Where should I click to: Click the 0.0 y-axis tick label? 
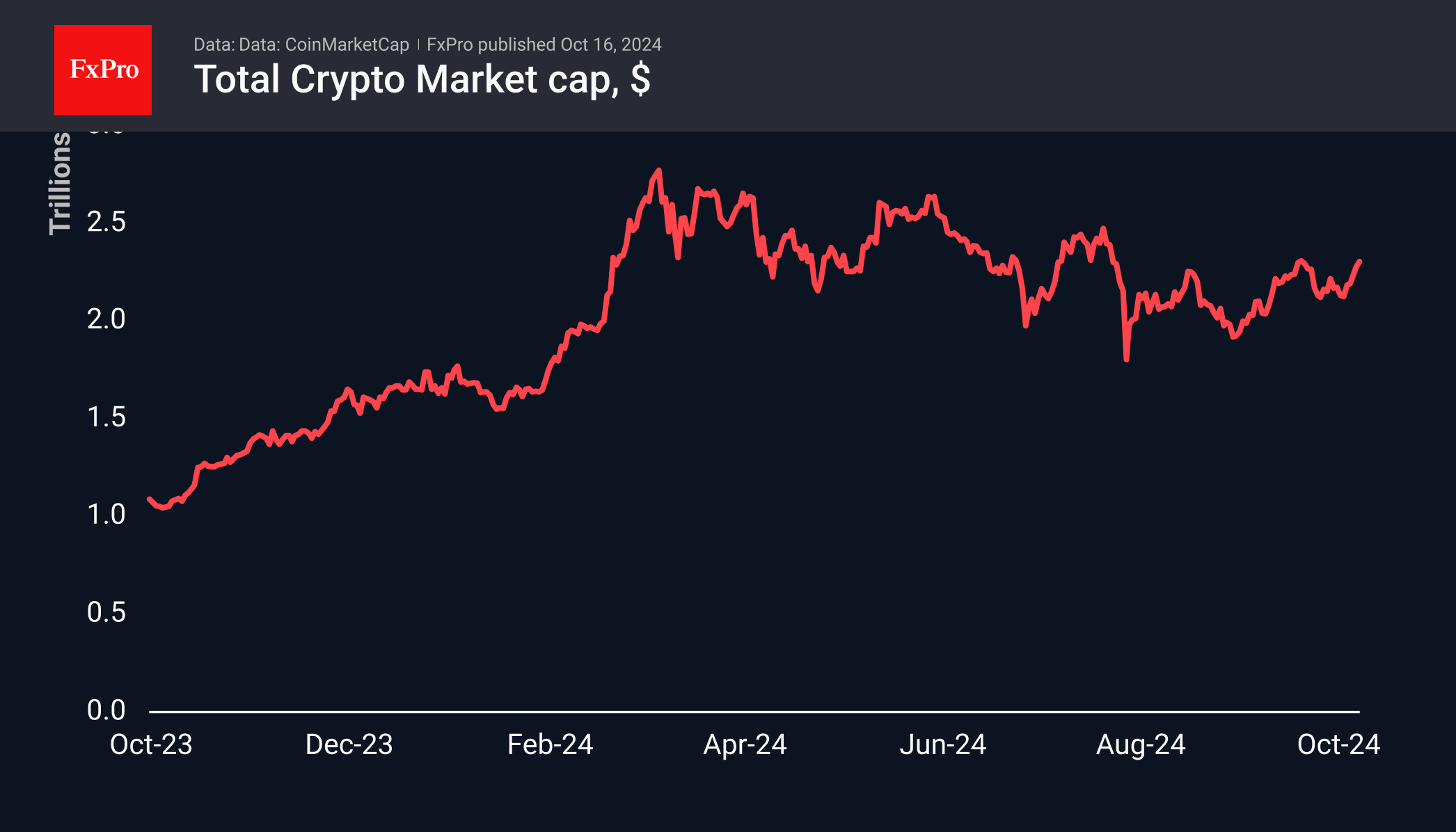tap(106, 710)
